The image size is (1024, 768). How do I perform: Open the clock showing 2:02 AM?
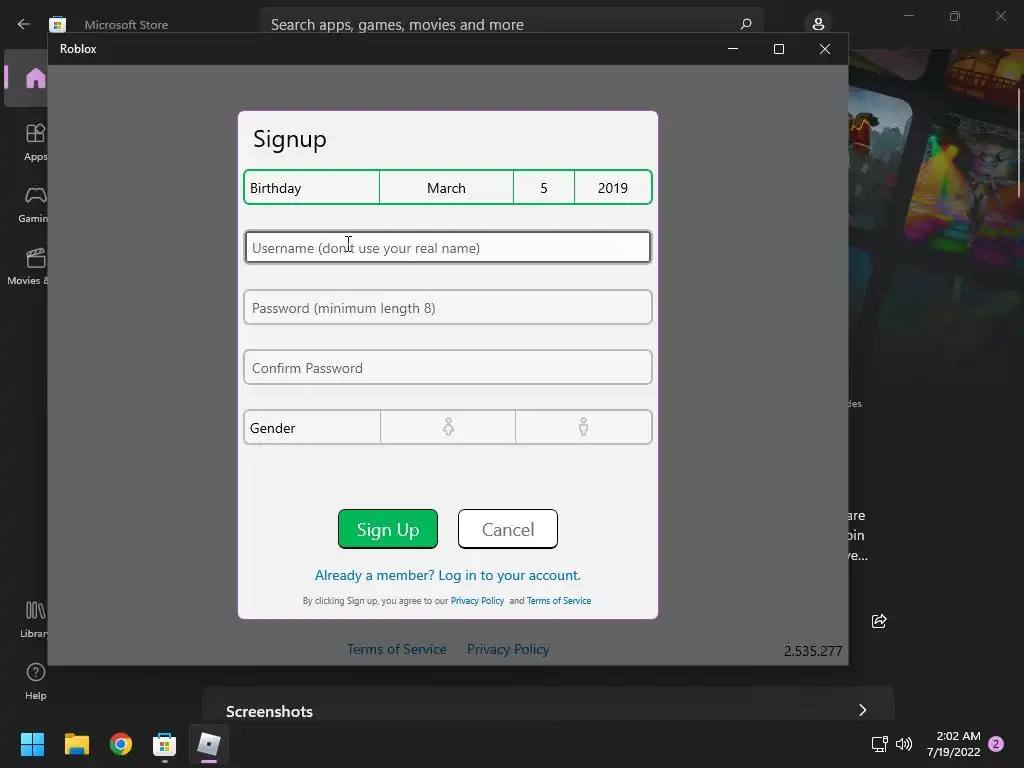(x=954, y=744)
